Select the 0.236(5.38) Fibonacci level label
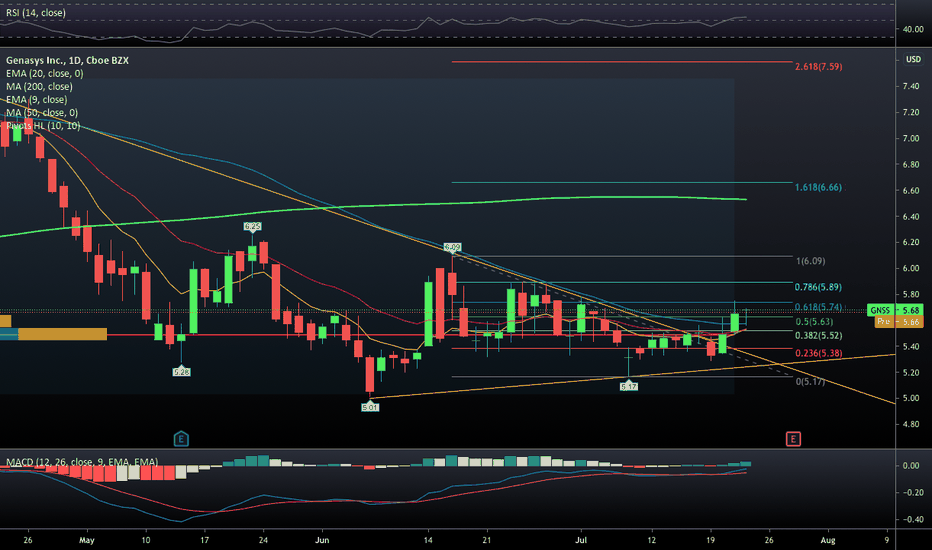The height and width of the screenshot is (550, 932). click(818, 353)
